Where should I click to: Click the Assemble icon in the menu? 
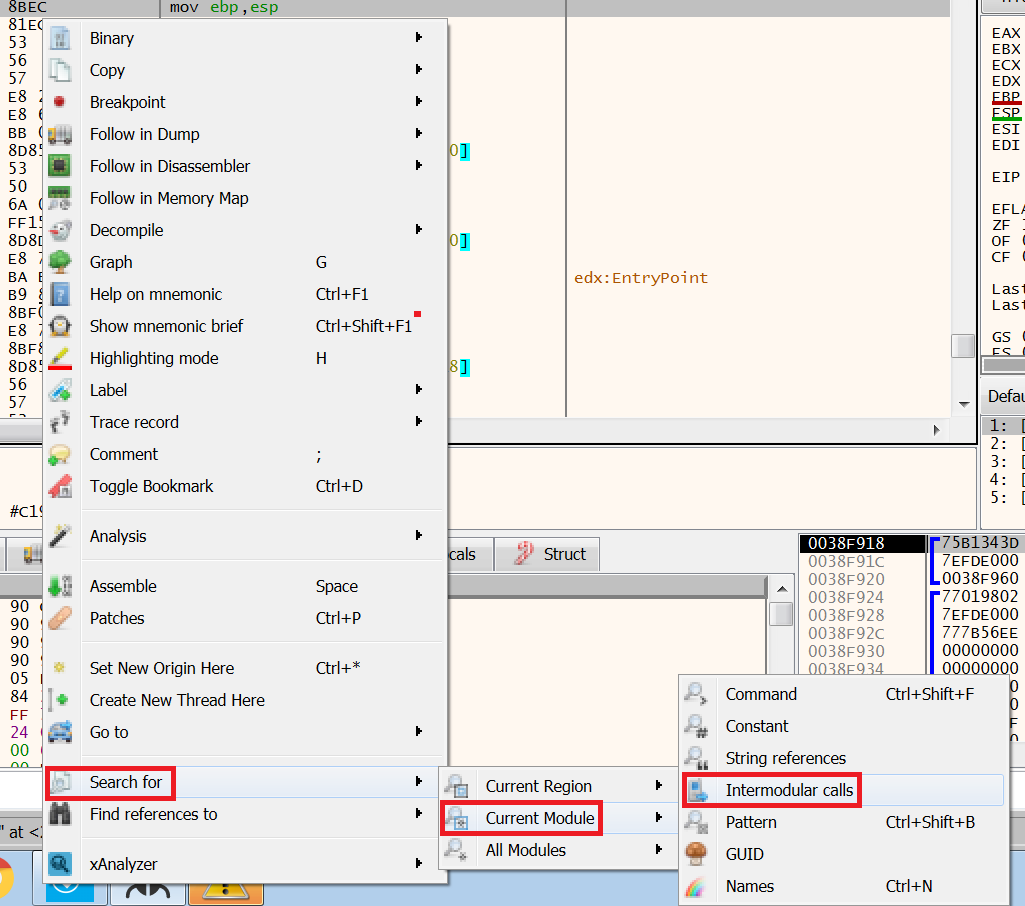(x=60, y=586)
